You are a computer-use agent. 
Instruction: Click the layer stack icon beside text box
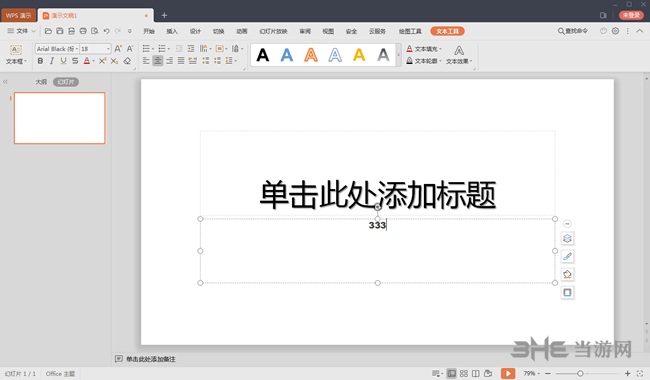click(568, 238)
